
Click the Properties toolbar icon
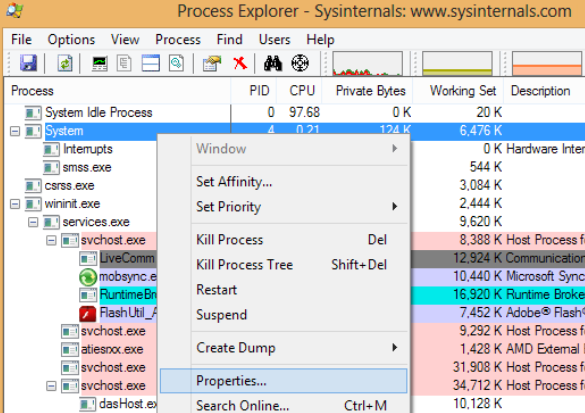[212, 63]
